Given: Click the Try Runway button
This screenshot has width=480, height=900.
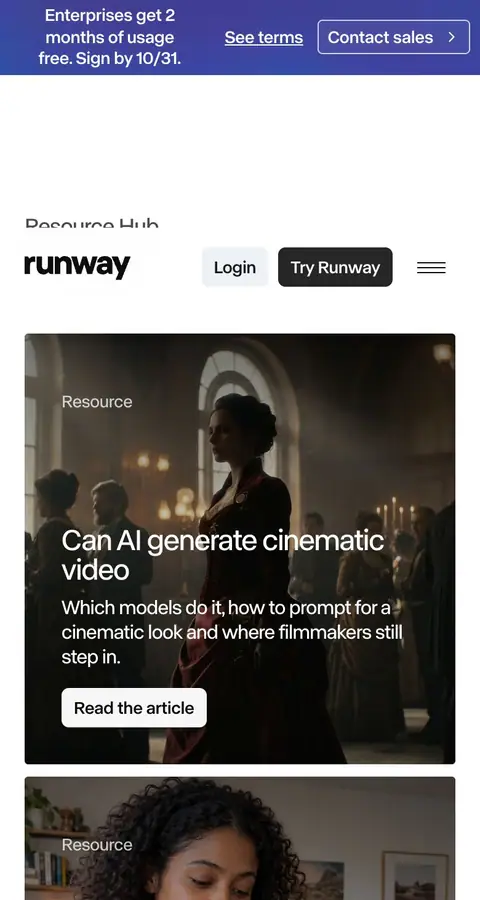Looking at the screenshot, I should coord(335,267).
